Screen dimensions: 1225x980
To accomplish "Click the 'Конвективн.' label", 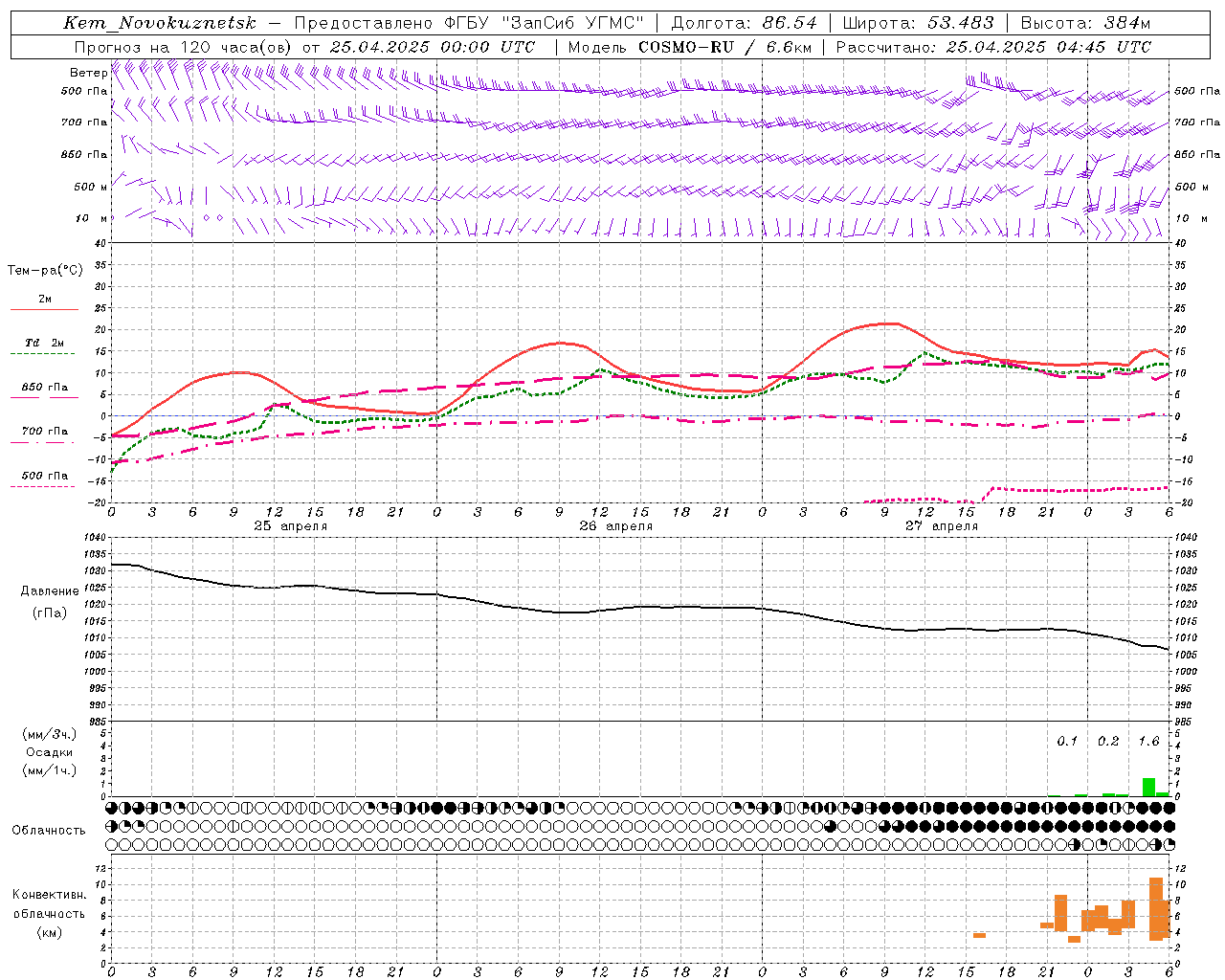I will tap(50, 895).
